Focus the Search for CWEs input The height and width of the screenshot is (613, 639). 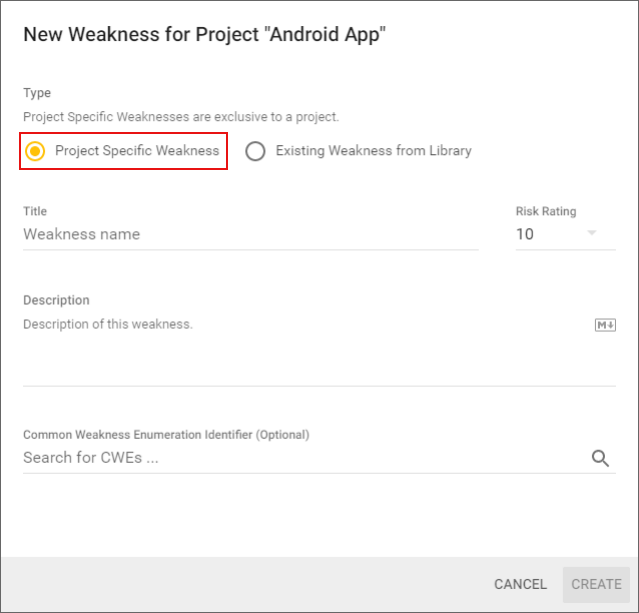coord(300,458)
